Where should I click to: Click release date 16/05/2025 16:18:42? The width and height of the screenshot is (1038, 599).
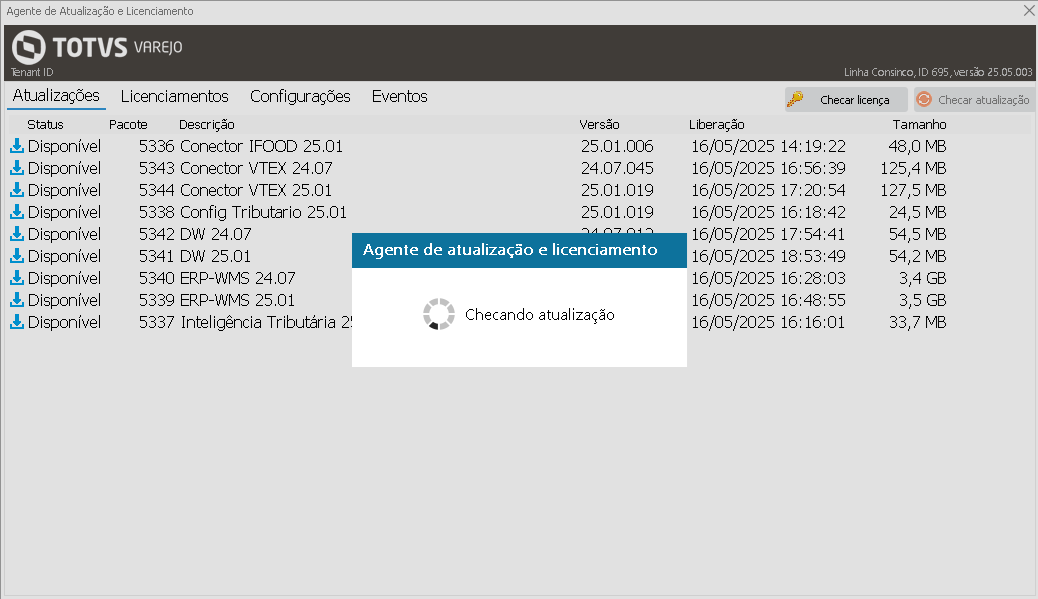coord(769,212)
